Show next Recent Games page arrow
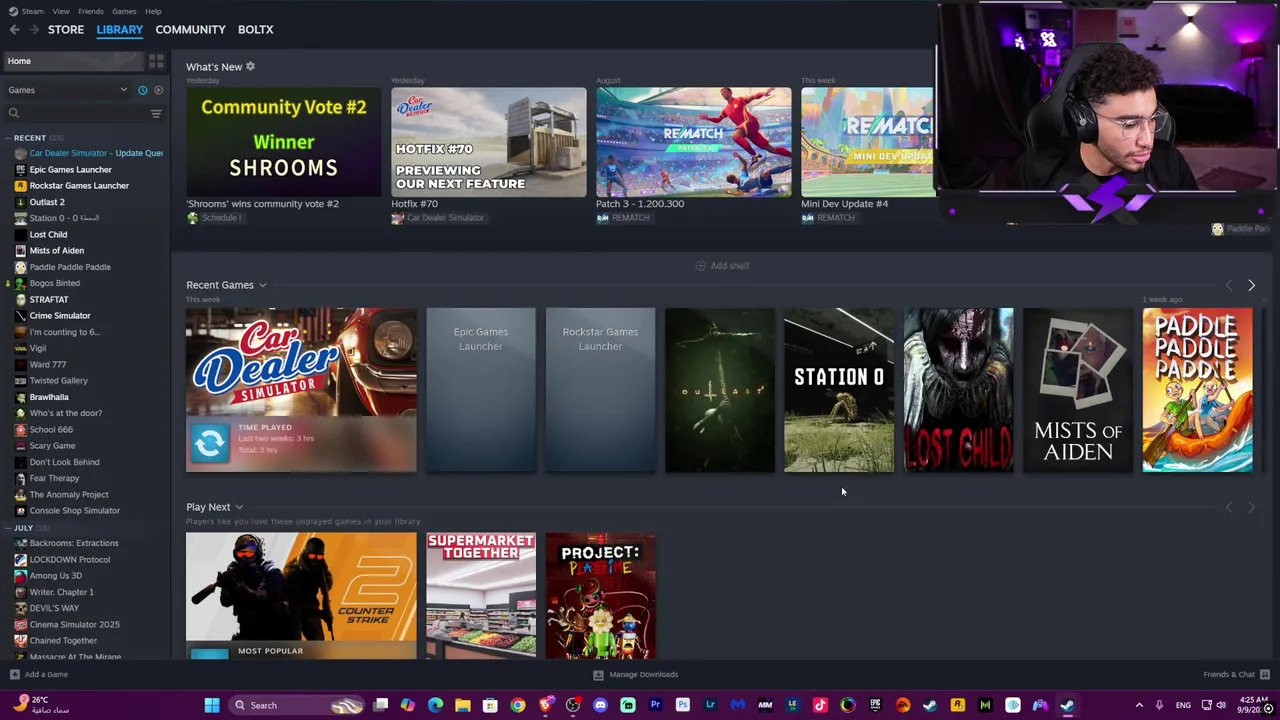 [1251, 286]
